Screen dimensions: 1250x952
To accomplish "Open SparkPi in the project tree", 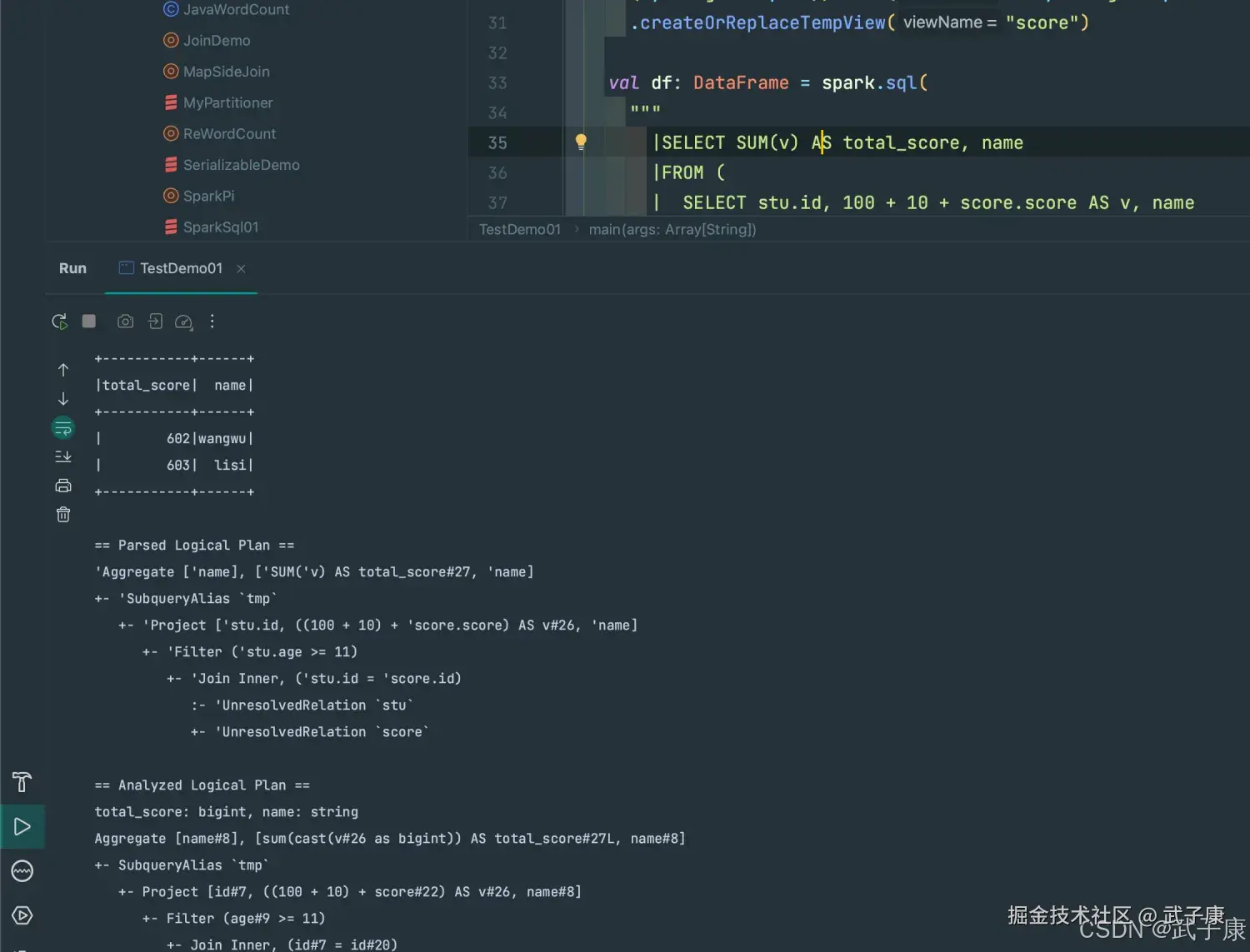I will point(199,196).
